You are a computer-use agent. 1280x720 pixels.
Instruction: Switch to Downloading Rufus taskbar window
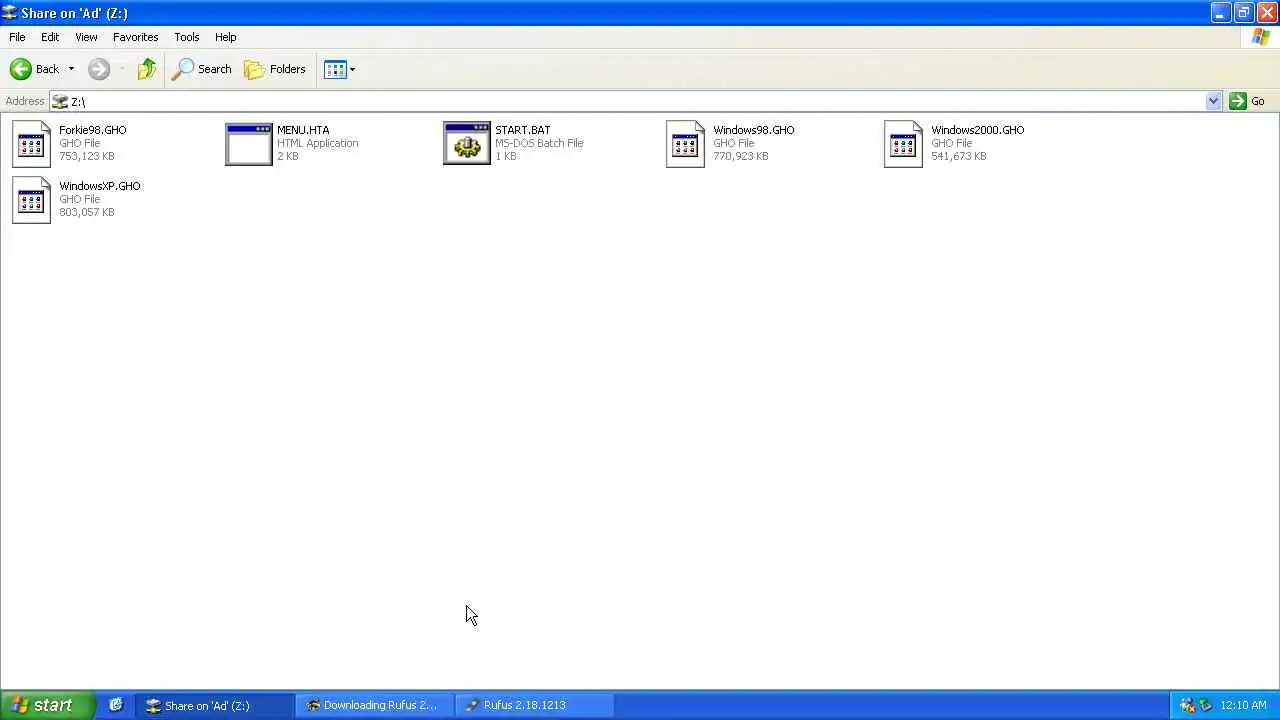377,705
